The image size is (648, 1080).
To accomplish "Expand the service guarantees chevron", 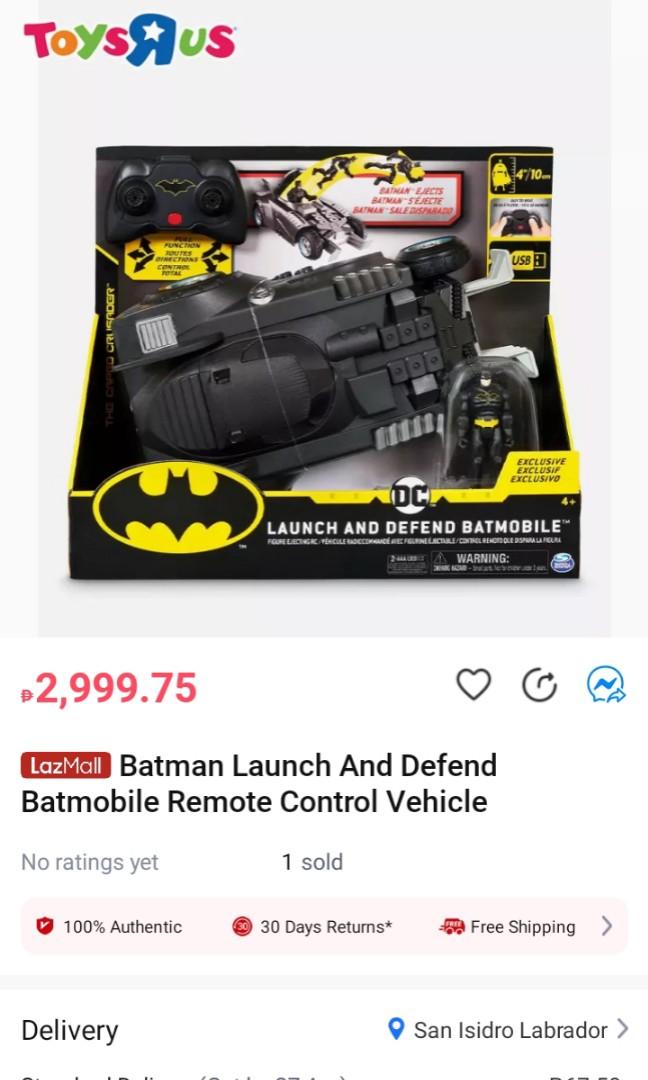I will (607, 926).
